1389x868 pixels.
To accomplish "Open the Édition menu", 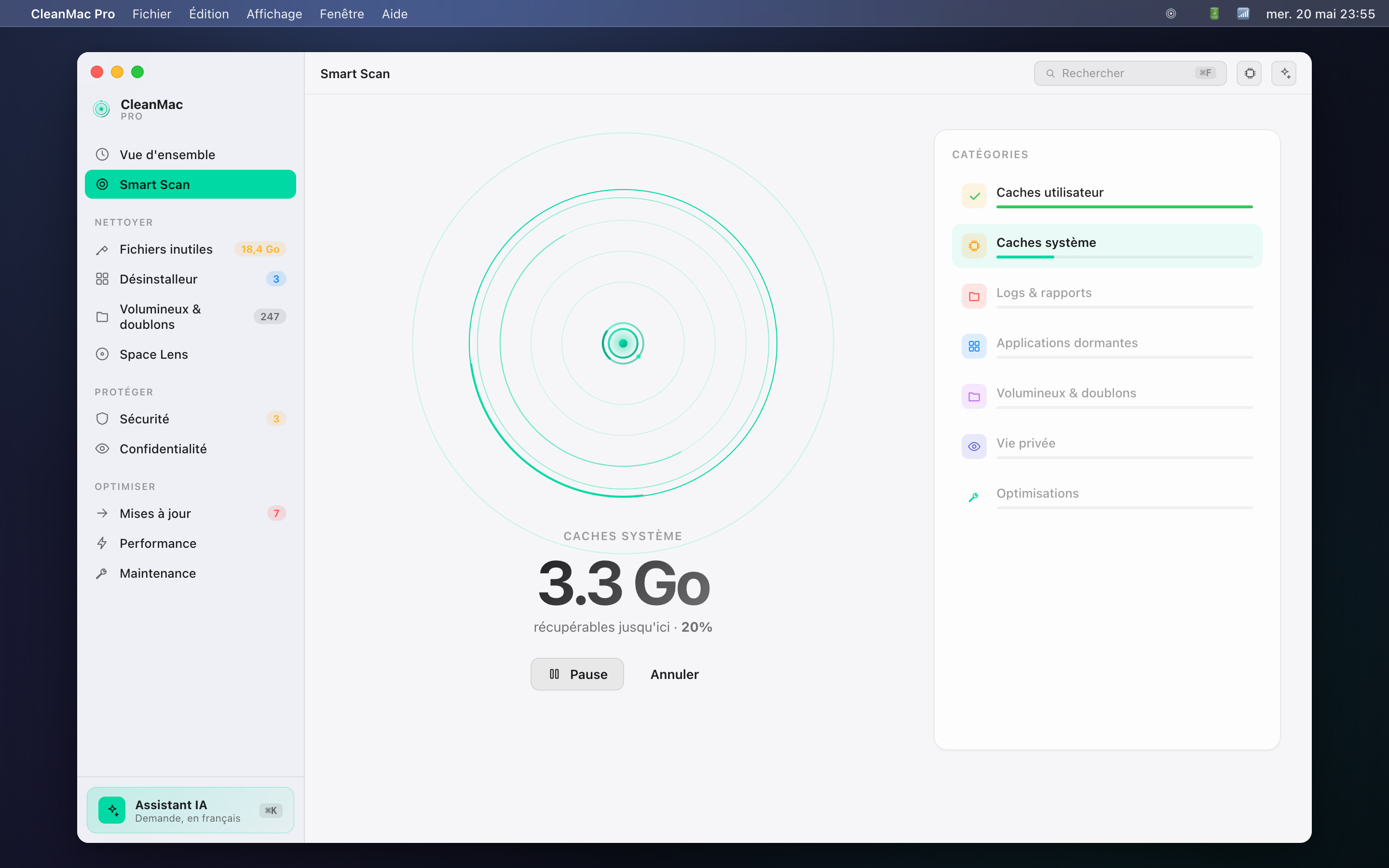I will click(x=209, y=14).
